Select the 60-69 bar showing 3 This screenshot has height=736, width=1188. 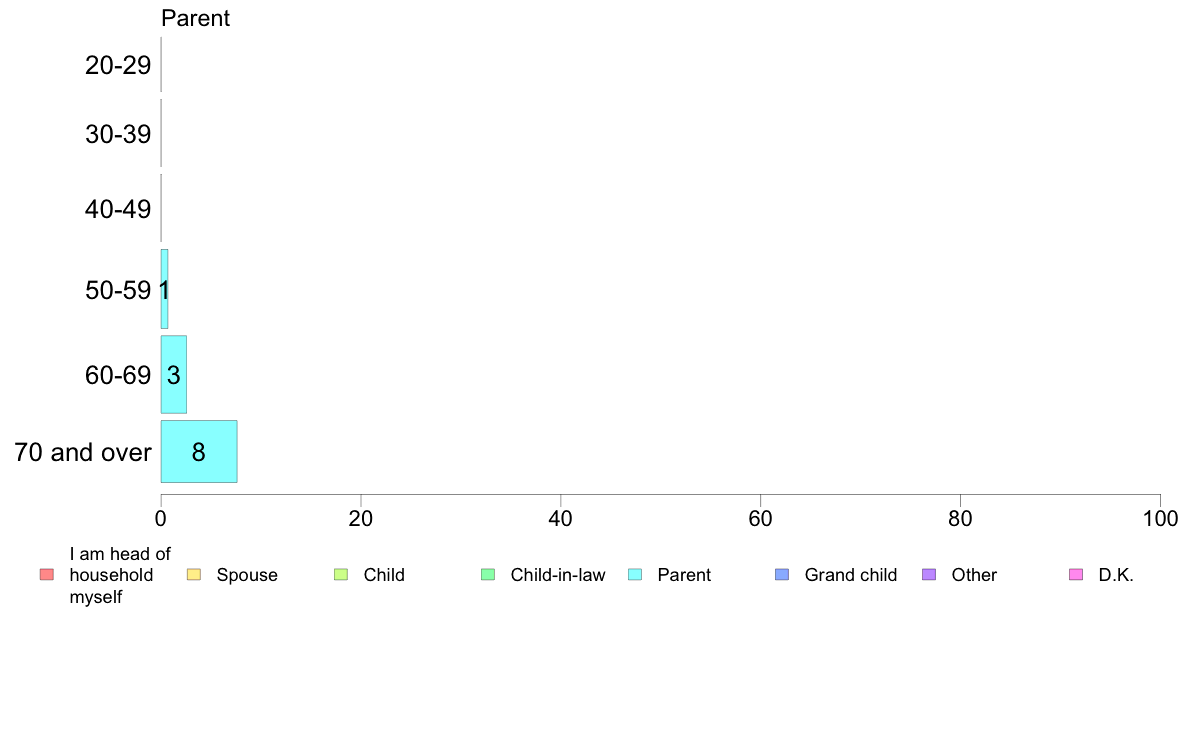(174, 374)
